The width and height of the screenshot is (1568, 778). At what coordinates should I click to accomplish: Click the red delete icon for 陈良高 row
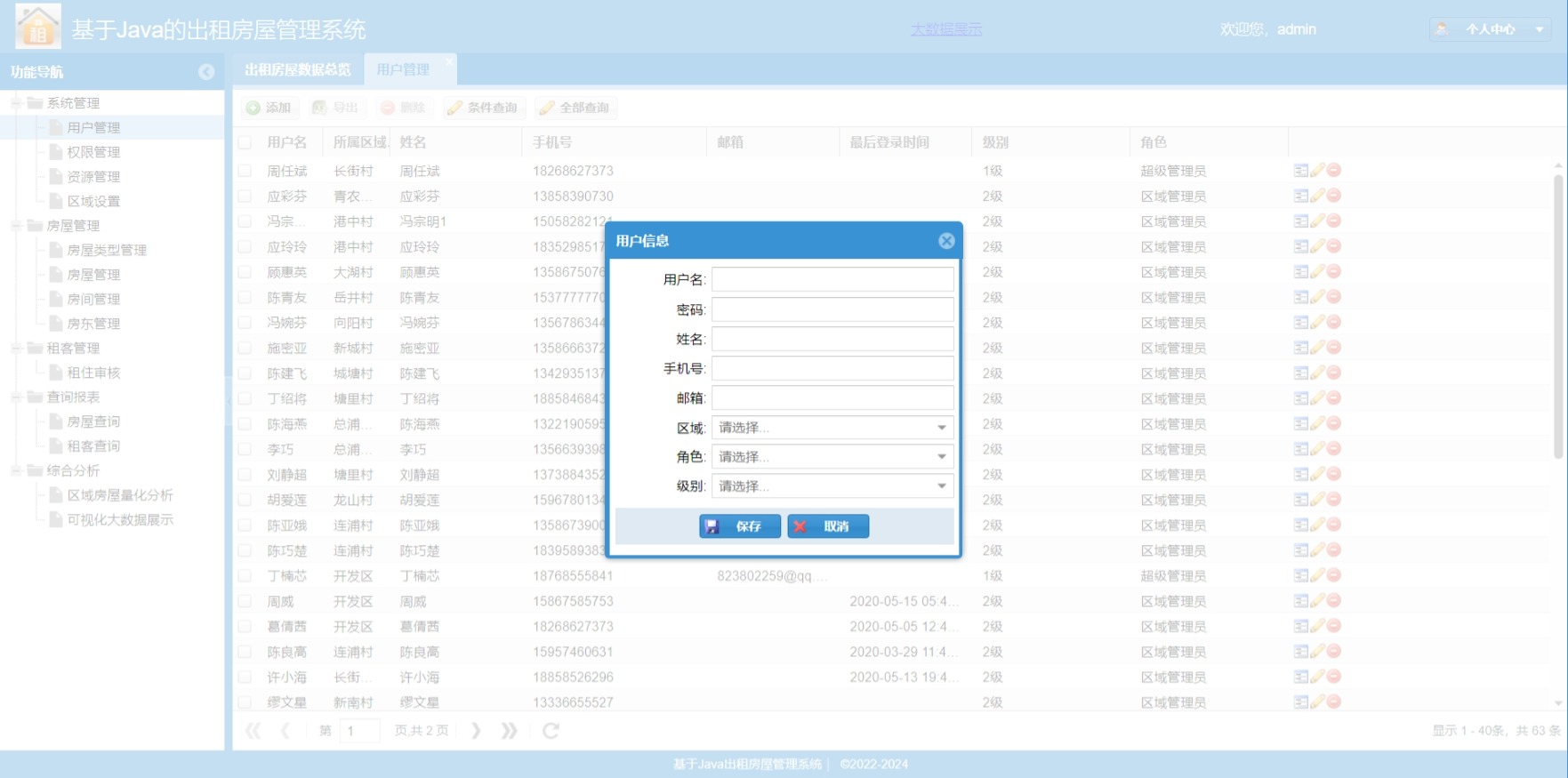1334,652
